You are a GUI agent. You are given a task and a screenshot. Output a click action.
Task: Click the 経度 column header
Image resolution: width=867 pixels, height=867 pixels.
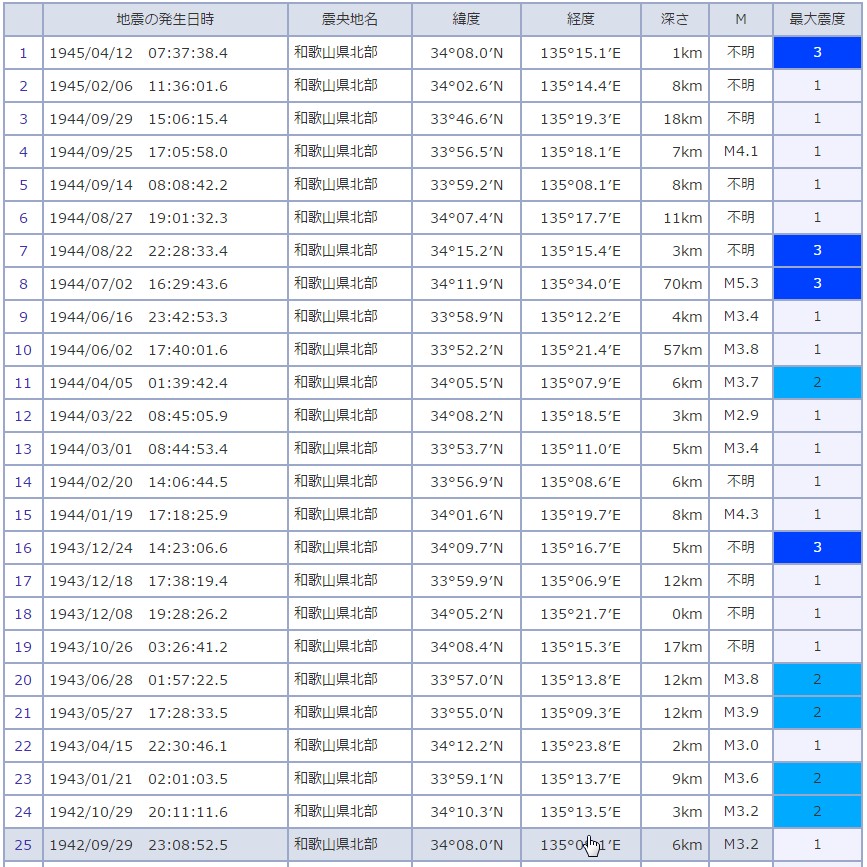[581, 19]
